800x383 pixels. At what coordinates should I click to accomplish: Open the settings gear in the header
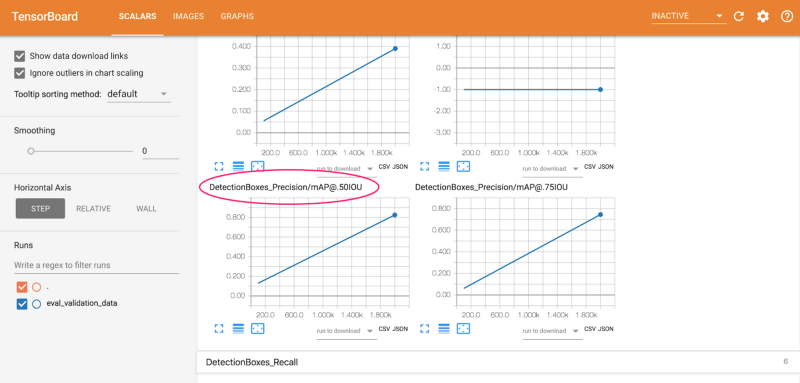pyautogui.click(x=762, y=16)
